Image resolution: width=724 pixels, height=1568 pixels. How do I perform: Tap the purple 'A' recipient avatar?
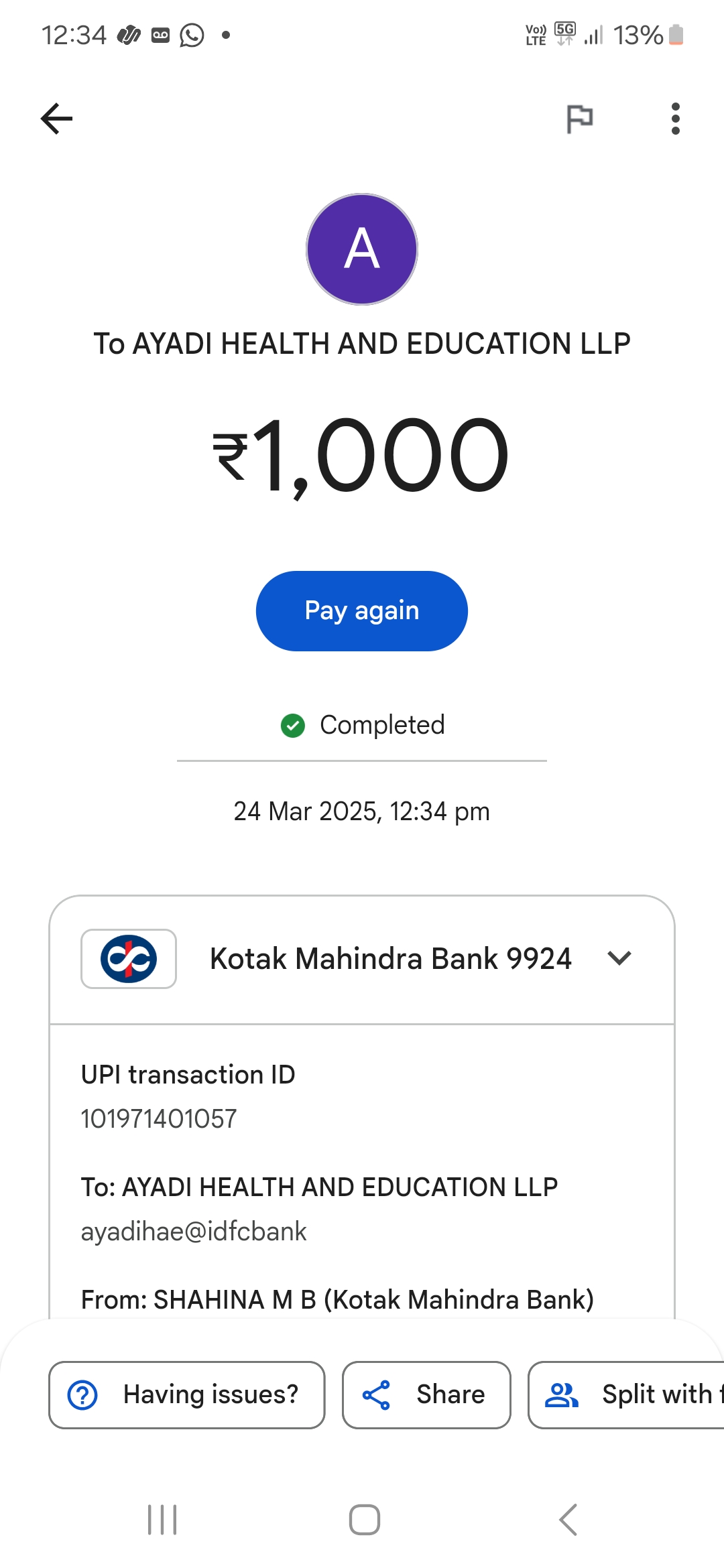tap(362, 249)
